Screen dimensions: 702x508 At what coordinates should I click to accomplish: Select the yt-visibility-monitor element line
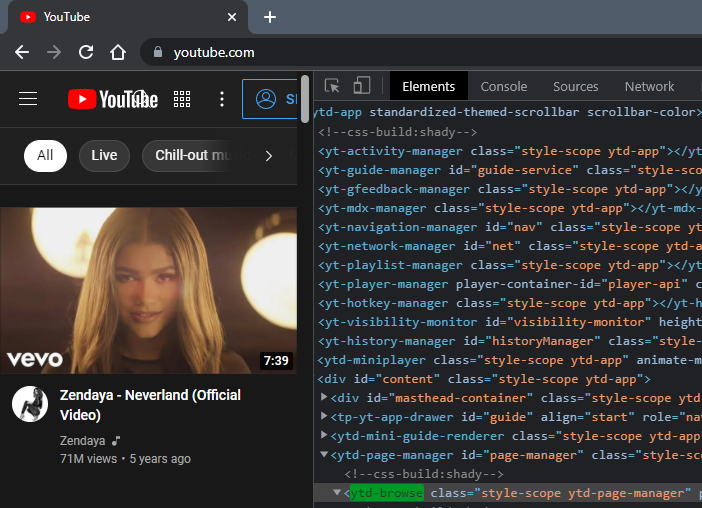pos(508,322)
